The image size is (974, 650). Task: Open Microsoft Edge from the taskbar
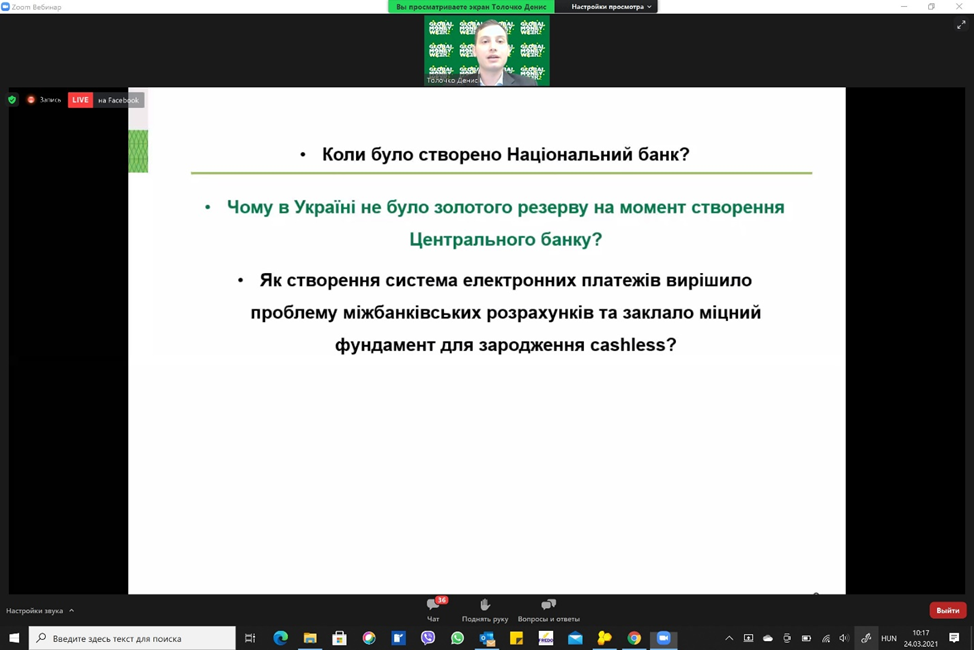280,638
